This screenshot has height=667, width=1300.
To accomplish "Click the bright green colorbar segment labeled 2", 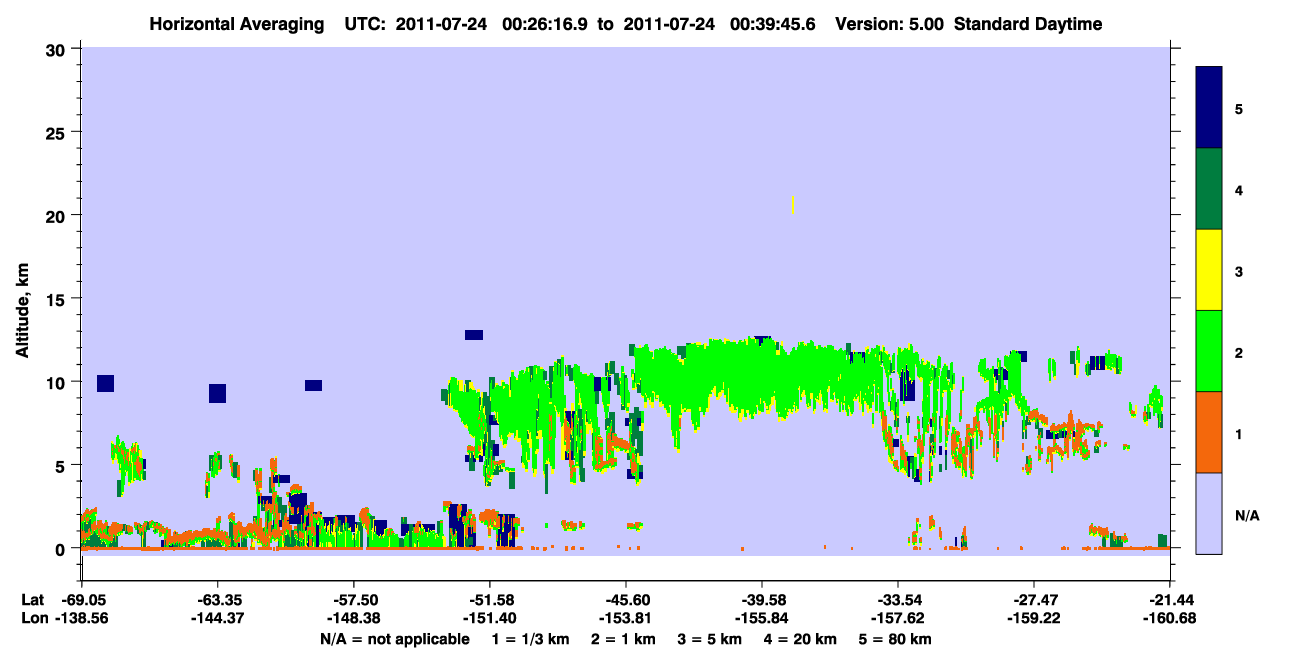I will (x=1209, y=351).
